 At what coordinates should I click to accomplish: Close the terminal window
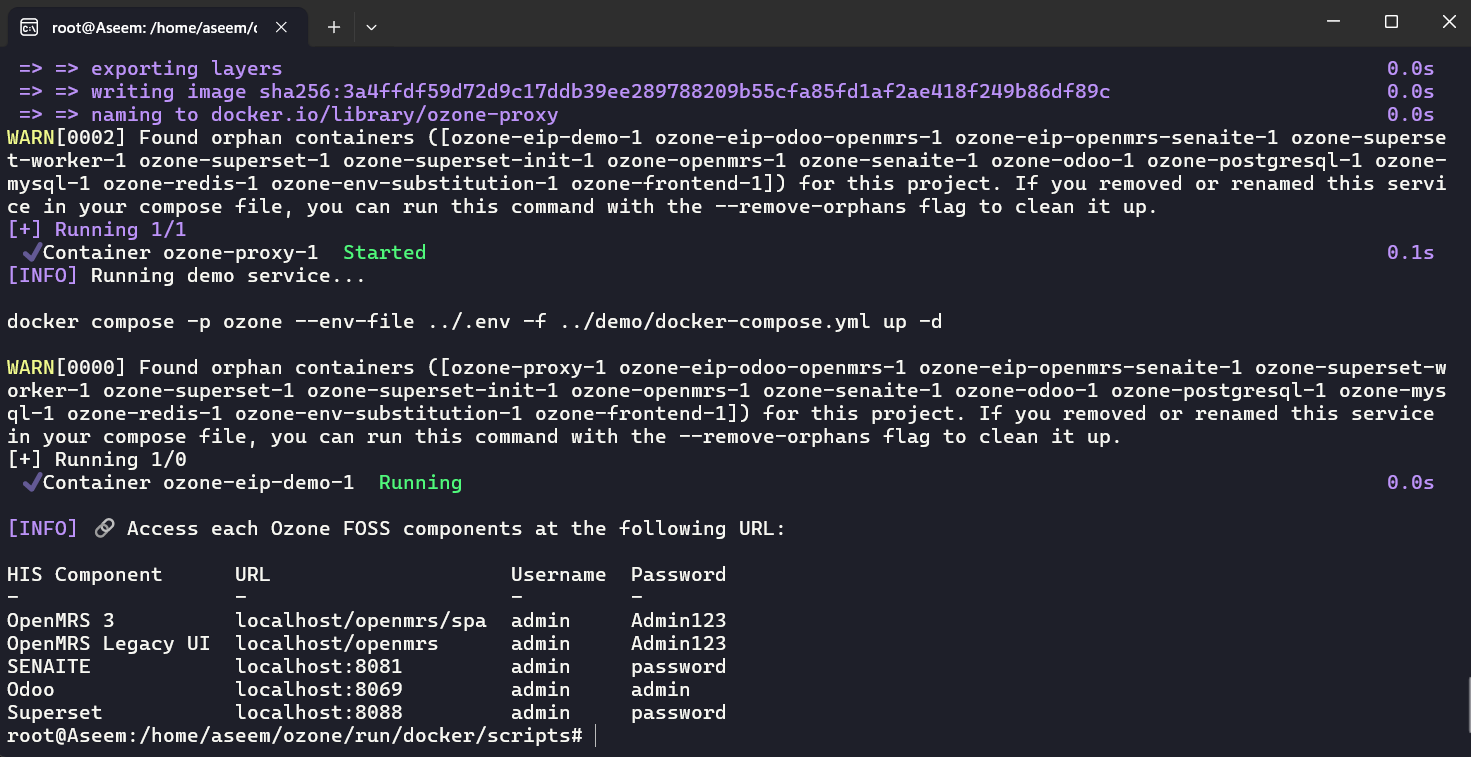[1449, 22]
